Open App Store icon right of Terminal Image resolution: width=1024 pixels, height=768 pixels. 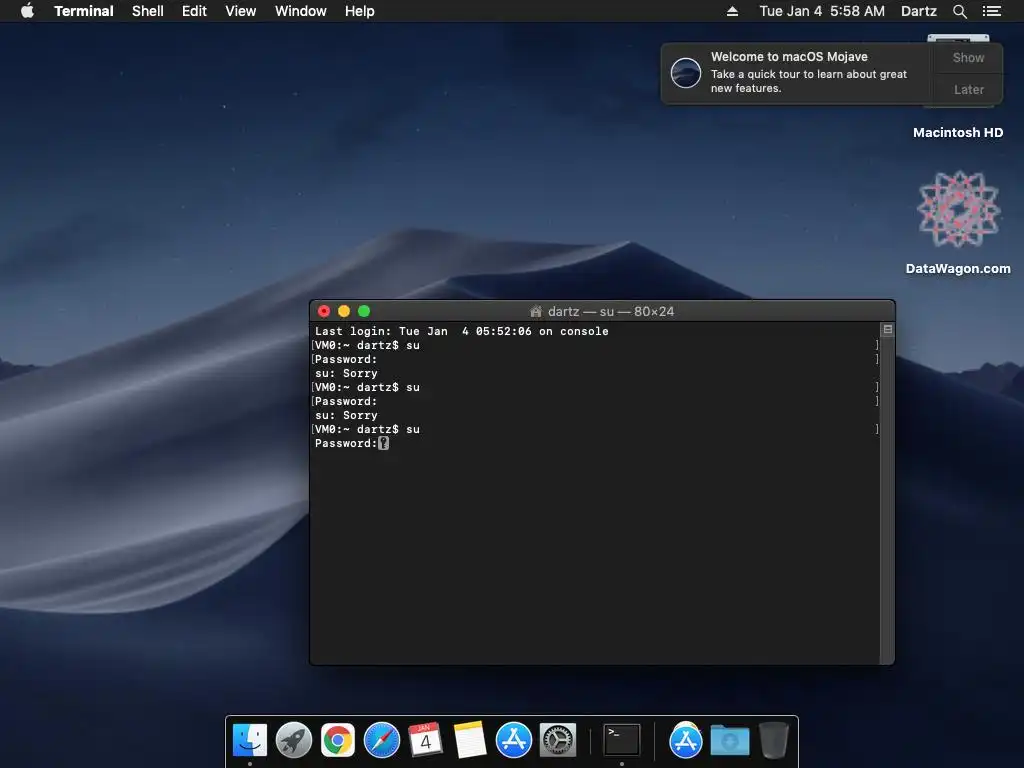point(685,741)
